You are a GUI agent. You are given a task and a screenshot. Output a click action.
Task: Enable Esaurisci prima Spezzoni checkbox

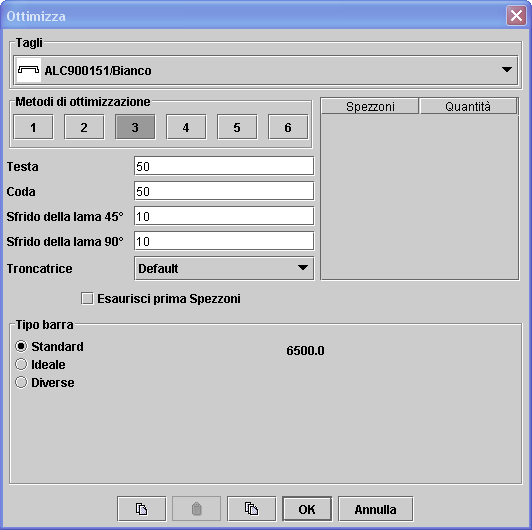pyautogui.click(x=88, y=299)
